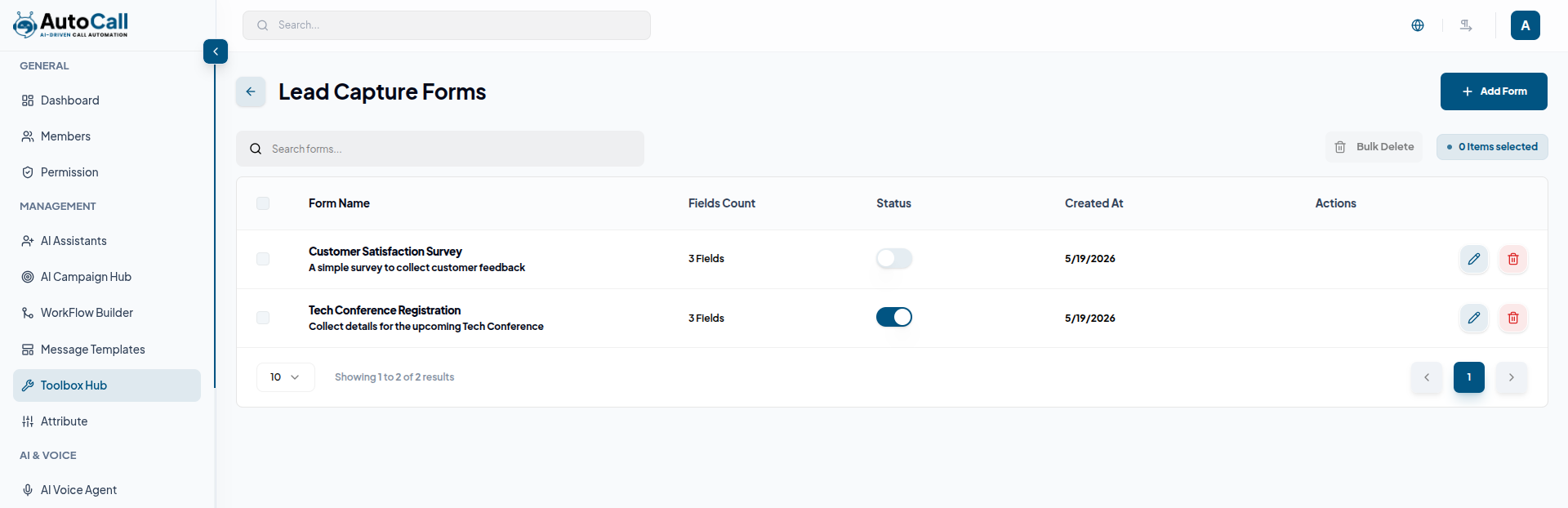Click the Created At column header
The width and height of the screenshot is (1568, 508).
[x=1094, y=203]
